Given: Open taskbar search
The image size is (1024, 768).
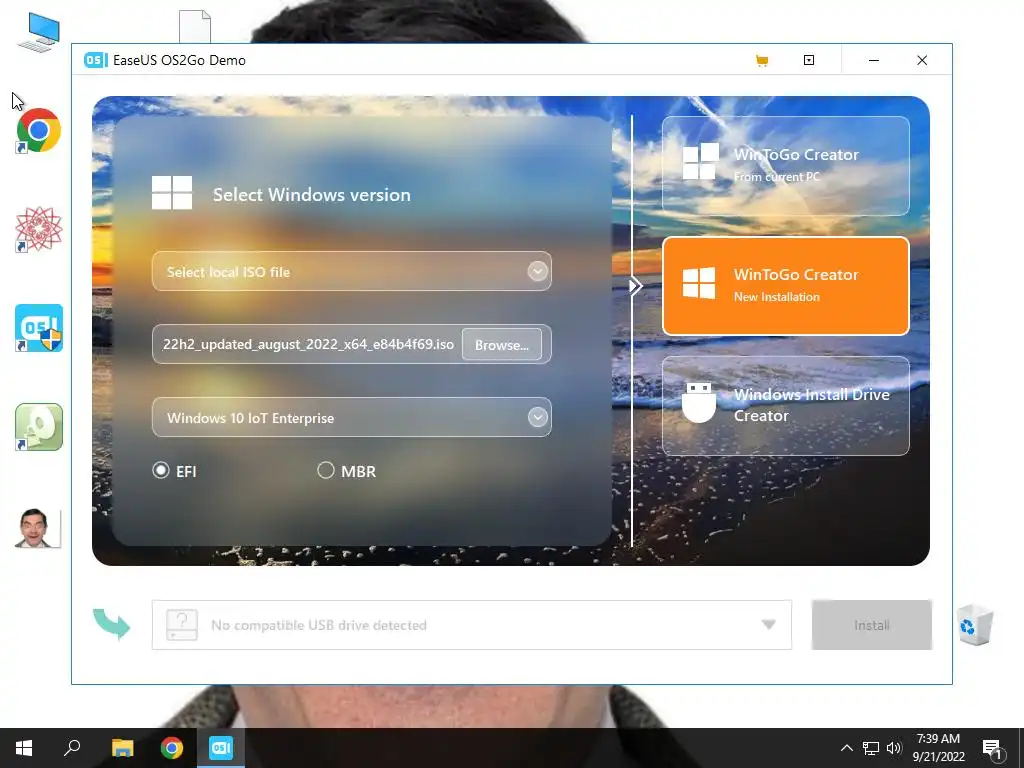Looking at the screenshot, I should (72, 748).
